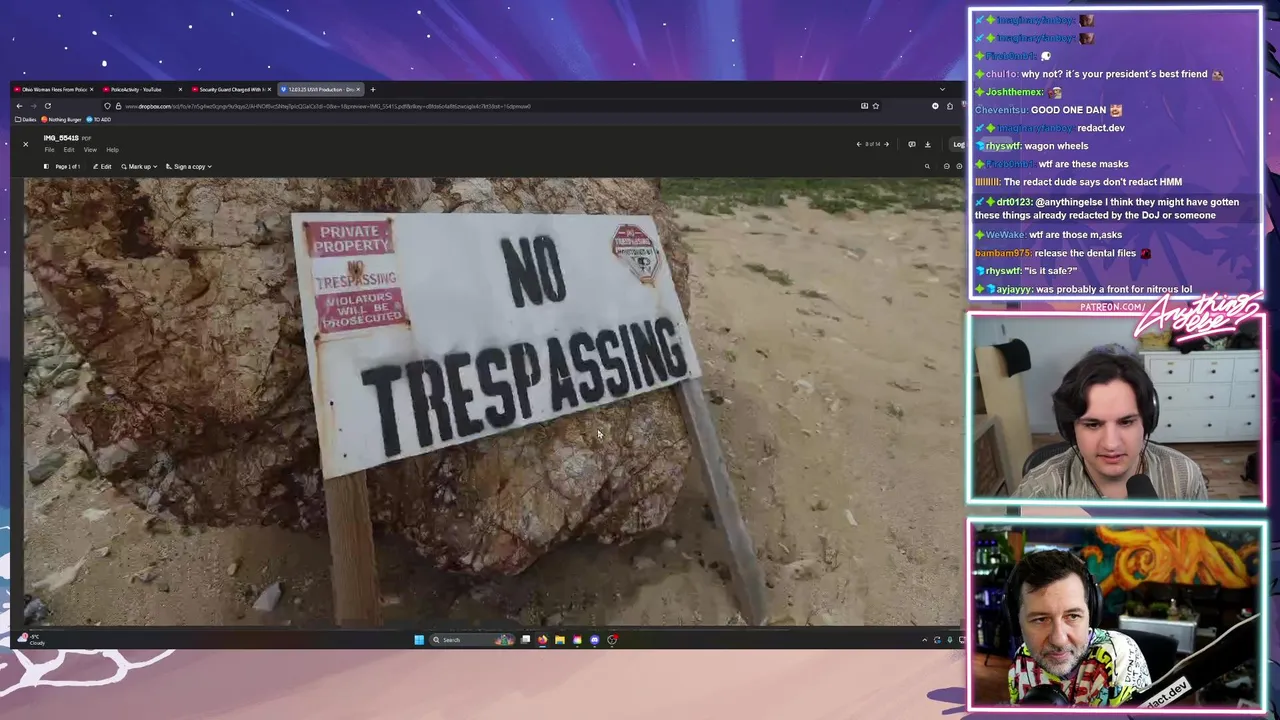
Task: Switch to Security Guard Charged tab
Action: pyautogui.click(x=230, y=89)
